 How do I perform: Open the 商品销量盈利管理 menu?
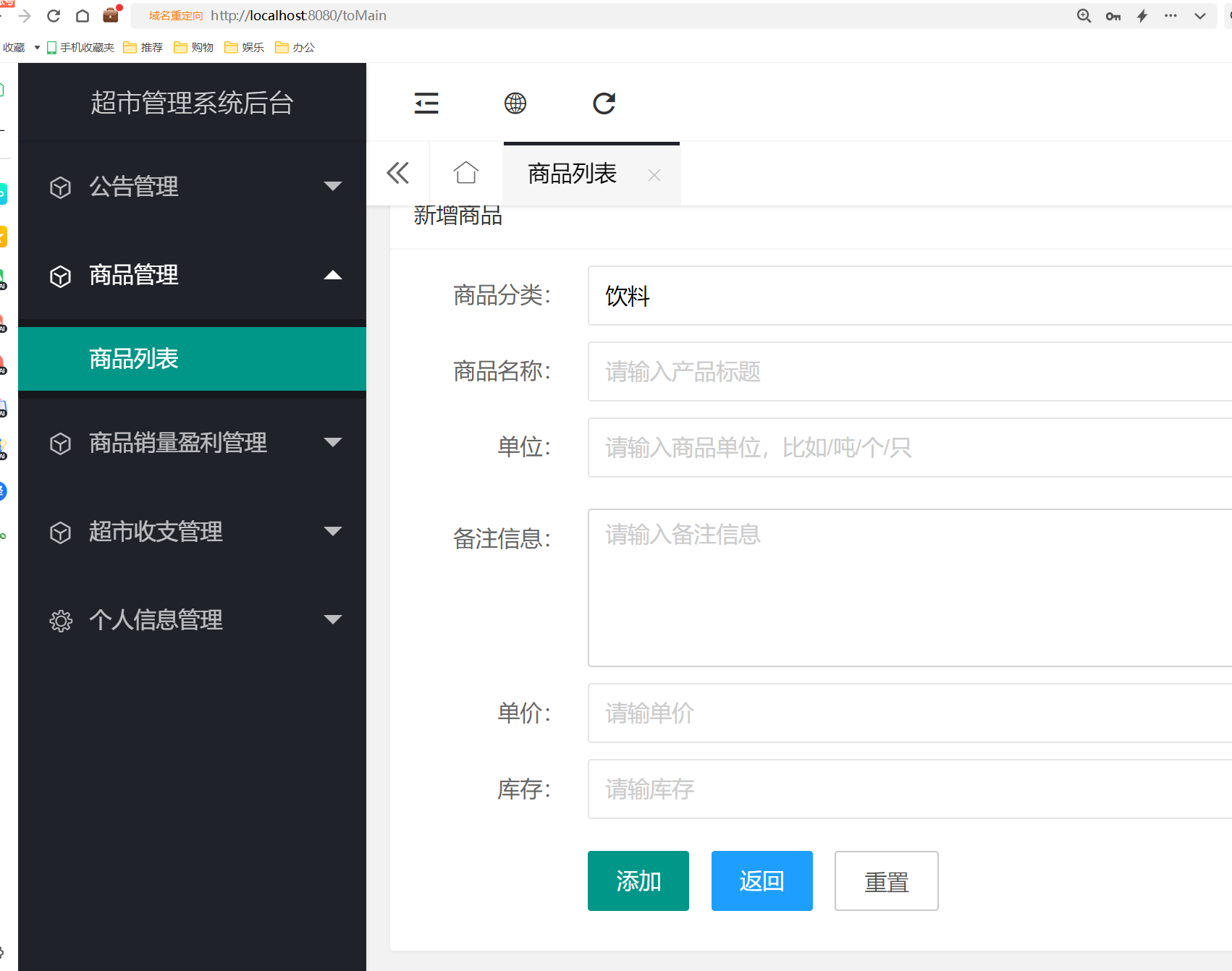pyautogui.click(x=192, y=443)
